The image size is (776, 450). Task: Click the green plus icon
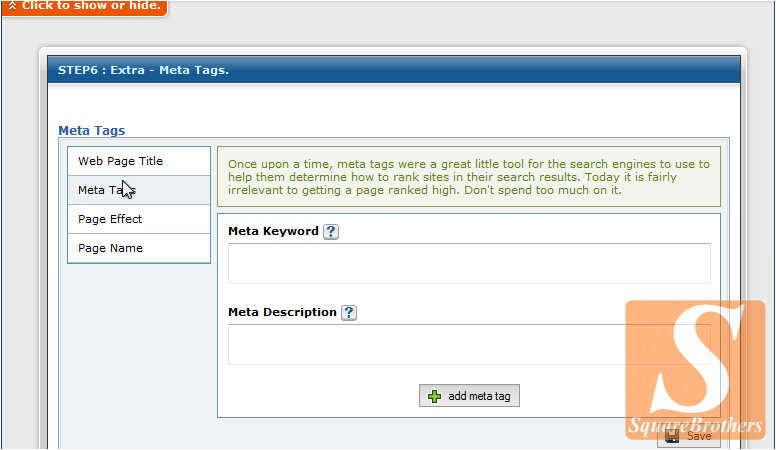click(x=434, y=396)
